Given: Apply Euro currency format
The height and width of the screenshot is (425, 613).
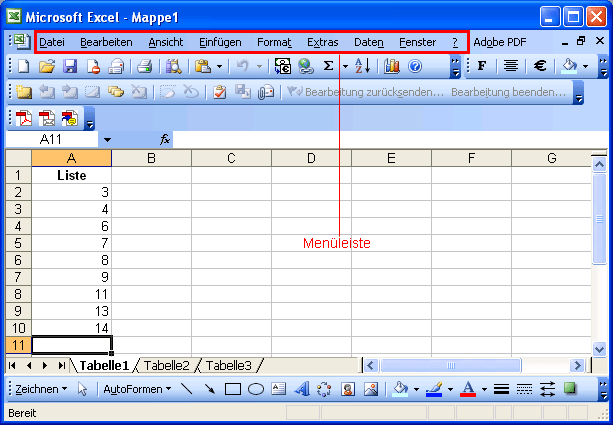Looking at the screenshot, I should tap(540, 66).
